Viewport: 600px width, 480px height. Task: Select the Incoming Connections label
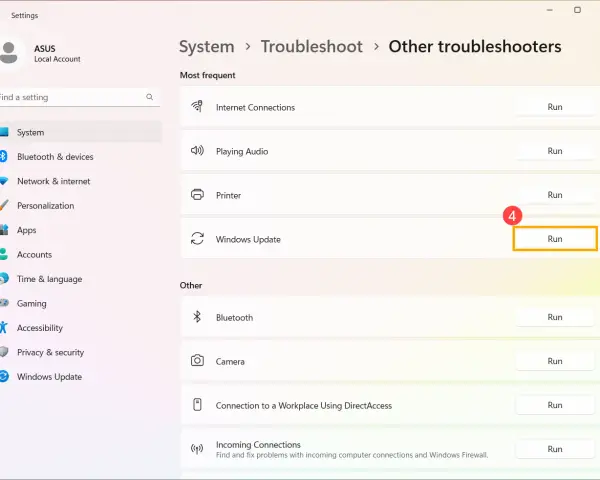(258, 445)
